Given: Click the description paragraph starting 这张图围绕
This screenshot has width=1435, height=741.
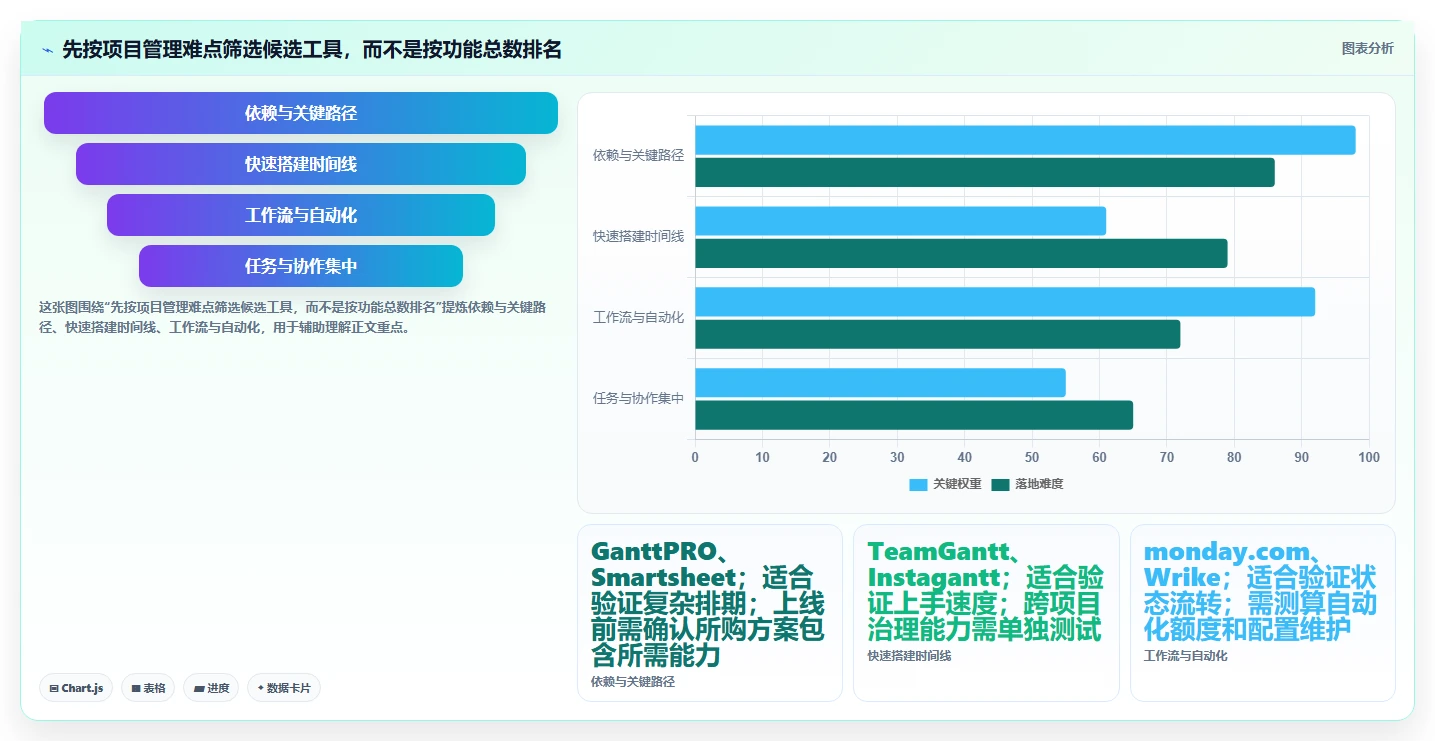Looking at the screenshot, I should (x=292, y=317).
